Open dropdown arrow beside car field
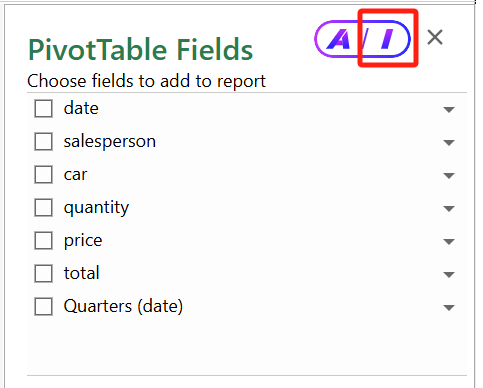This screenshot has height=388, width=483. (449, 176)
